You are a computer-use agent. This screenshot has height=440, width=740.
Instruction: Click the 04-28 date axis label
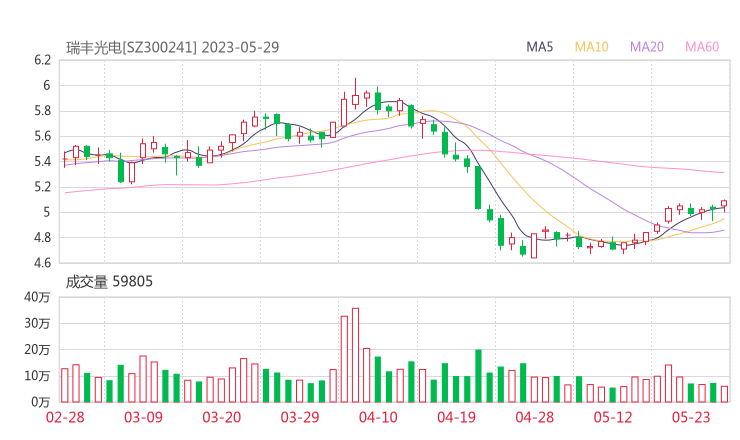pos(535,417)
